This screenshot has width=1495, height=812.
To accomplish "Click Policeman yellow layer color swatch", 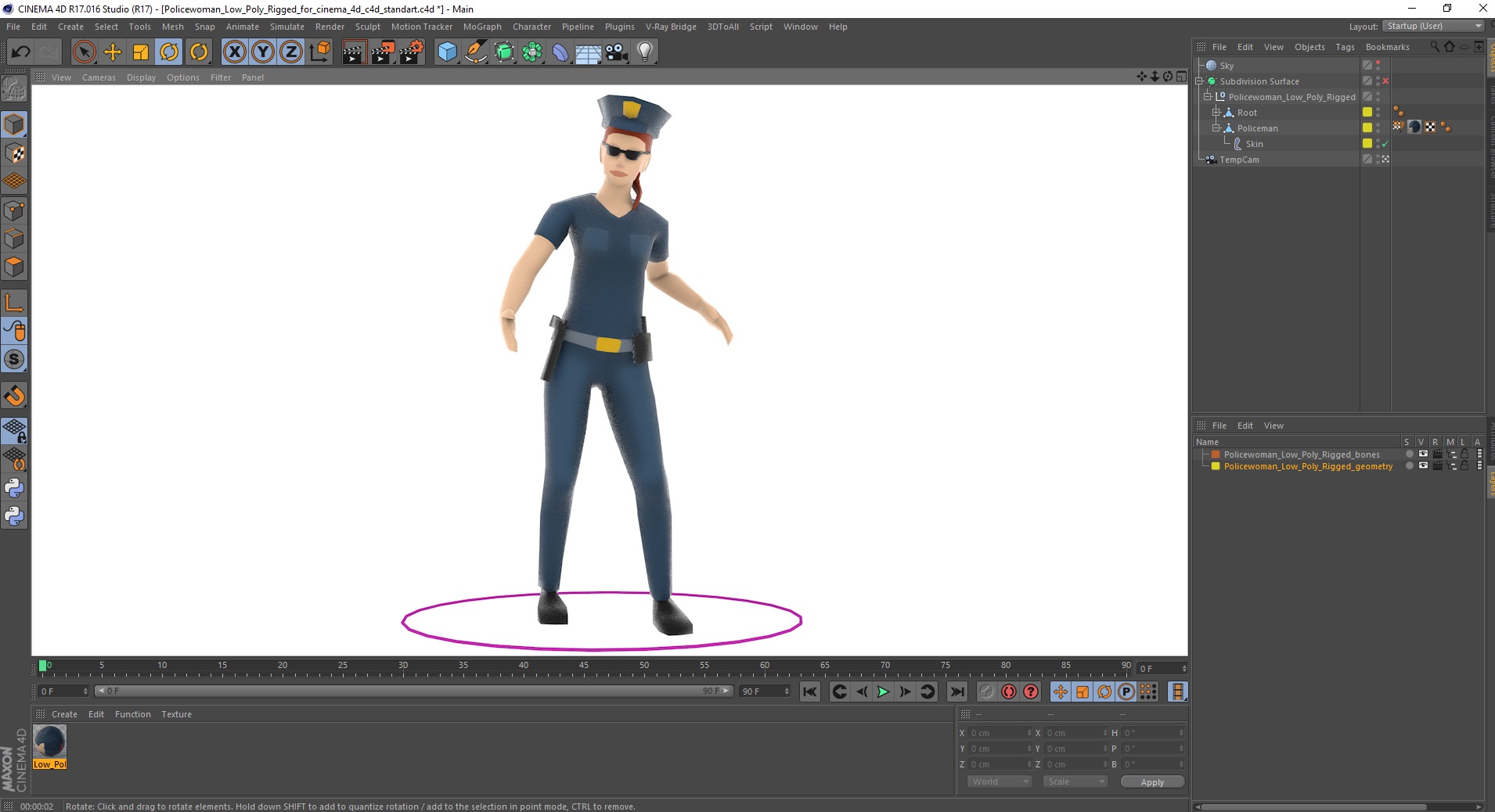I will [x=1367, y=128].
